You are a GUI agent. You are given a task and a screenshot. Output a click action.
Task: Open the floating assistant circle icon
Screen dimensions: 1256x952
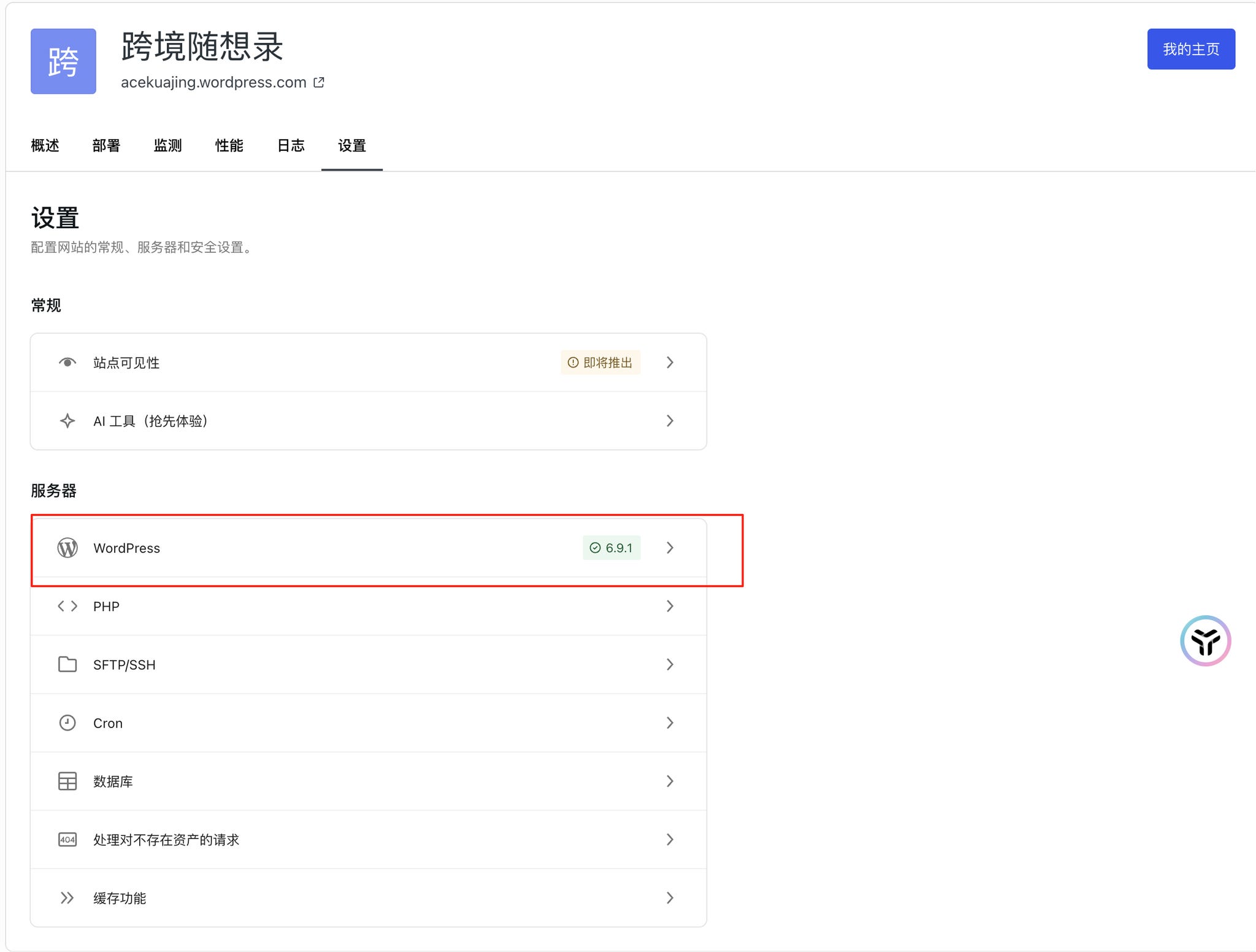coord(1205,641)
